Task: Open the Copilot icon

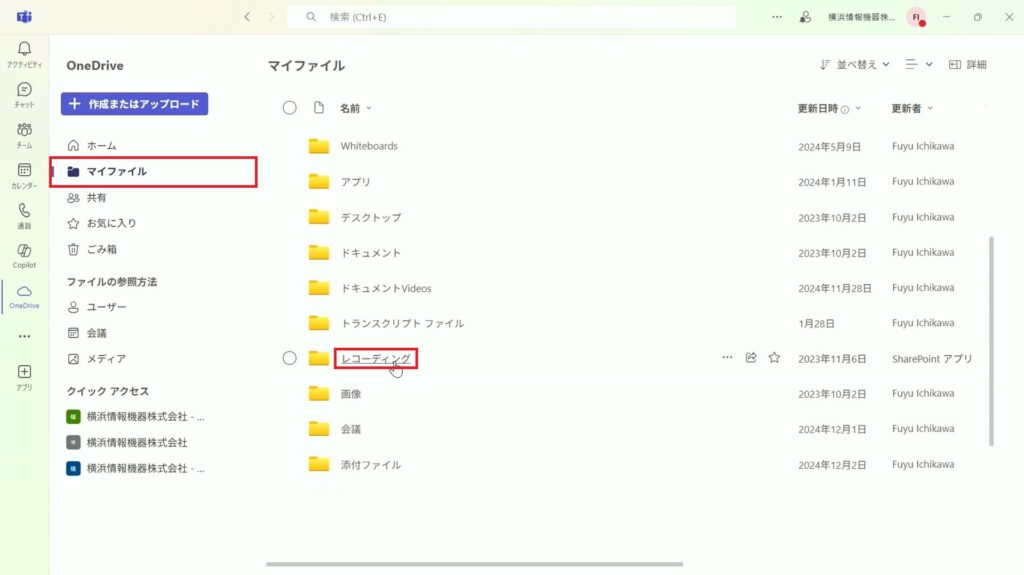Action: coord(24,256)
